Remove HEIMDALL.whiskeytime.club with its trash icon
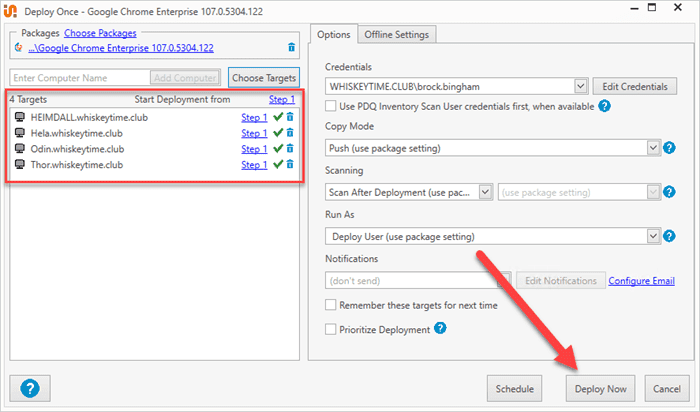700x412 pixels. [x=290, y=117]
